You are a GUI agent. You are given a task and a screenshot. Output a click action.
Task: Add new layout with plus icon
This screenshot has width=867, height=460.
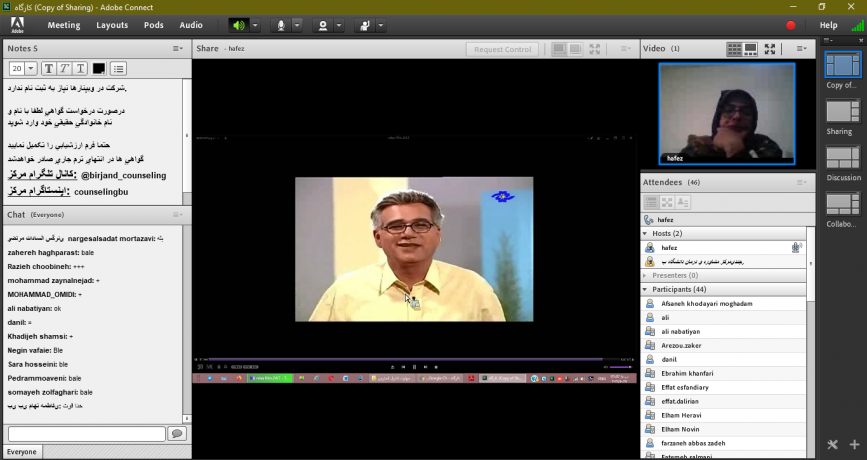click(854, 445)
